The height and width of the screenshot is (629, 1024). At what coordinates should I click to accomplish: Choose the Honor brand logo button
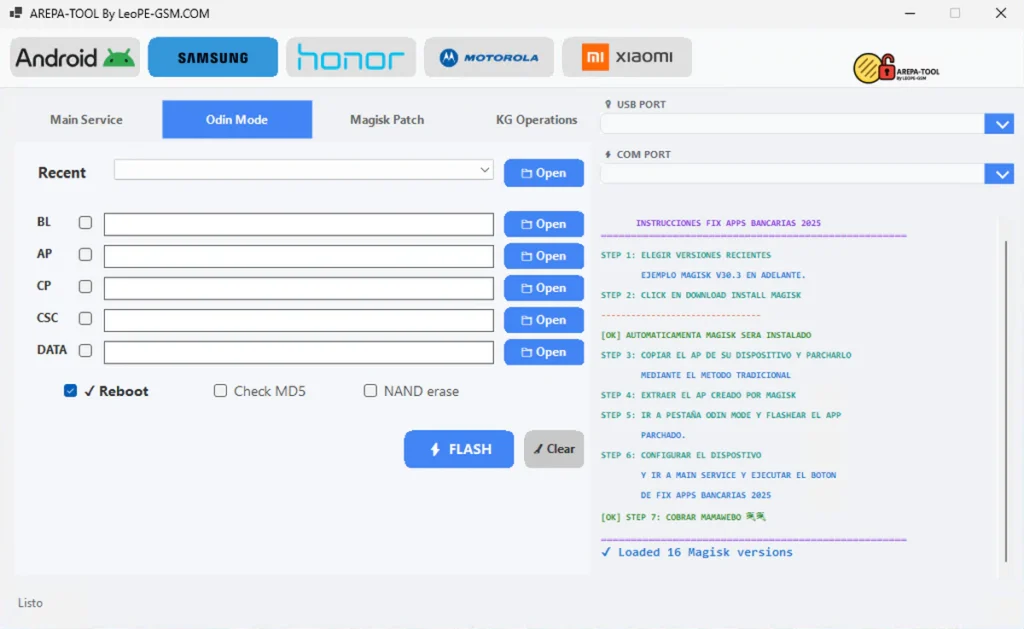(351, 58)
